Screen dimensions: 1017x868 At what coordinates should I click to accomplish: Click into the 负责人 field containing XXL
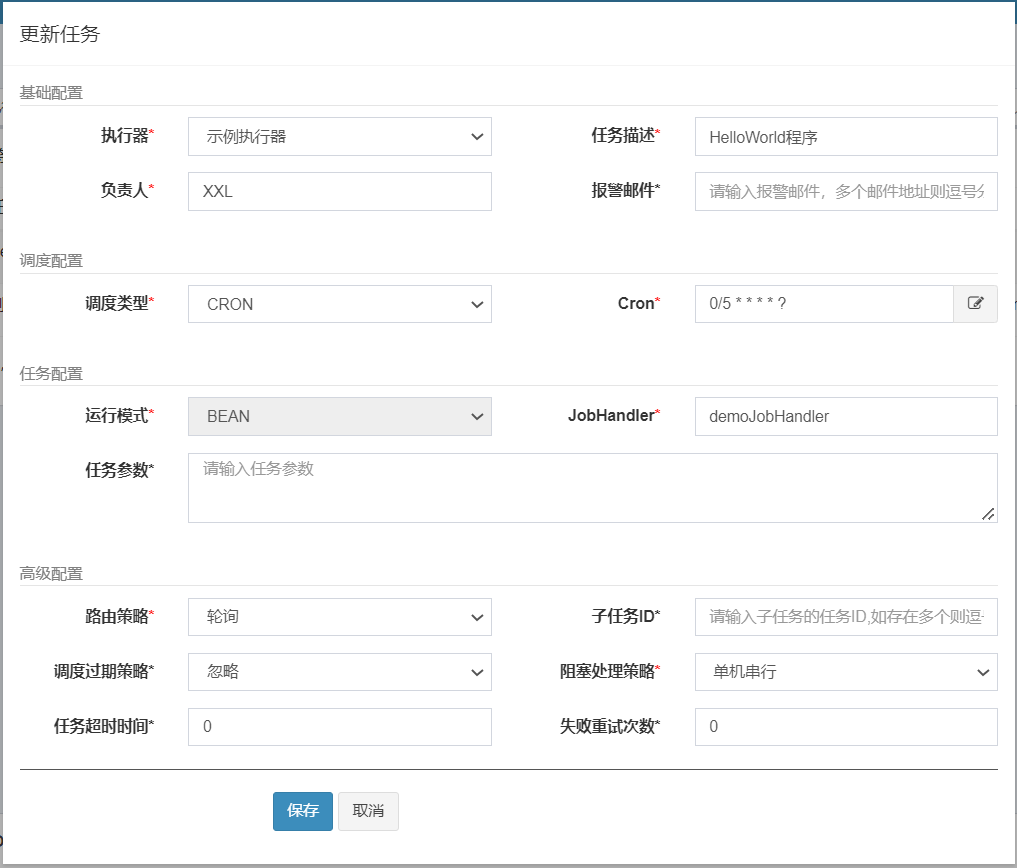[340, 191]
